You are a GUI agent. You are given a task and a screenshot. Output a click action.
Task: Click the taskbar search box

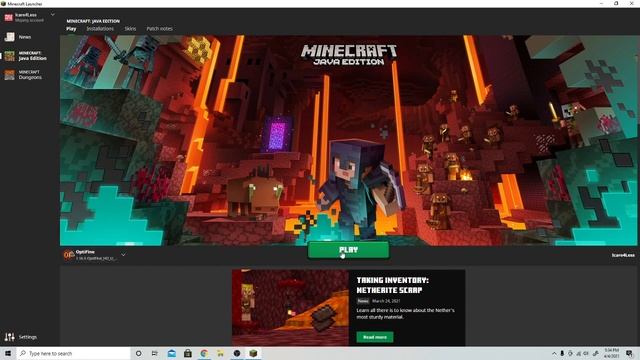[x=73, y=353]
